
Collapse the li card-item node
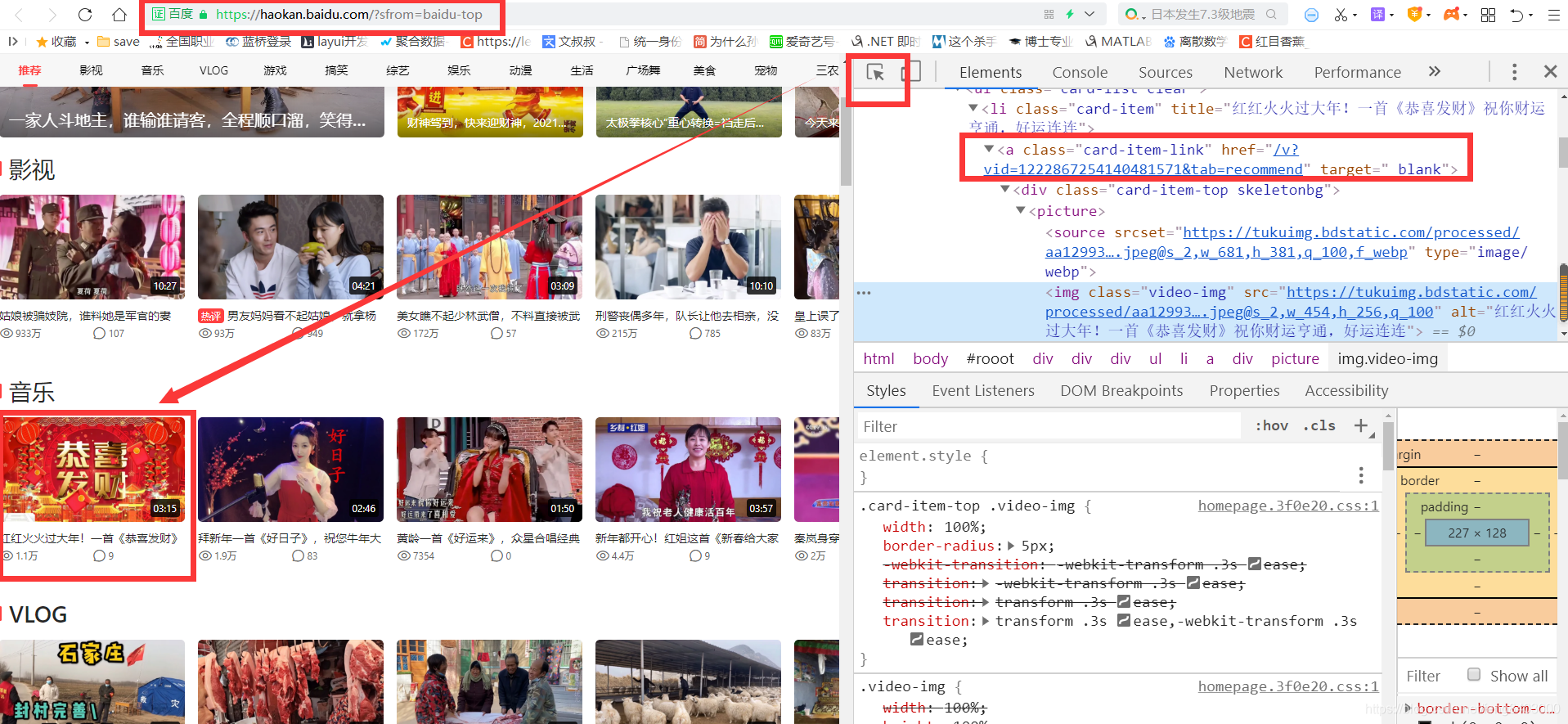(973, 108)
